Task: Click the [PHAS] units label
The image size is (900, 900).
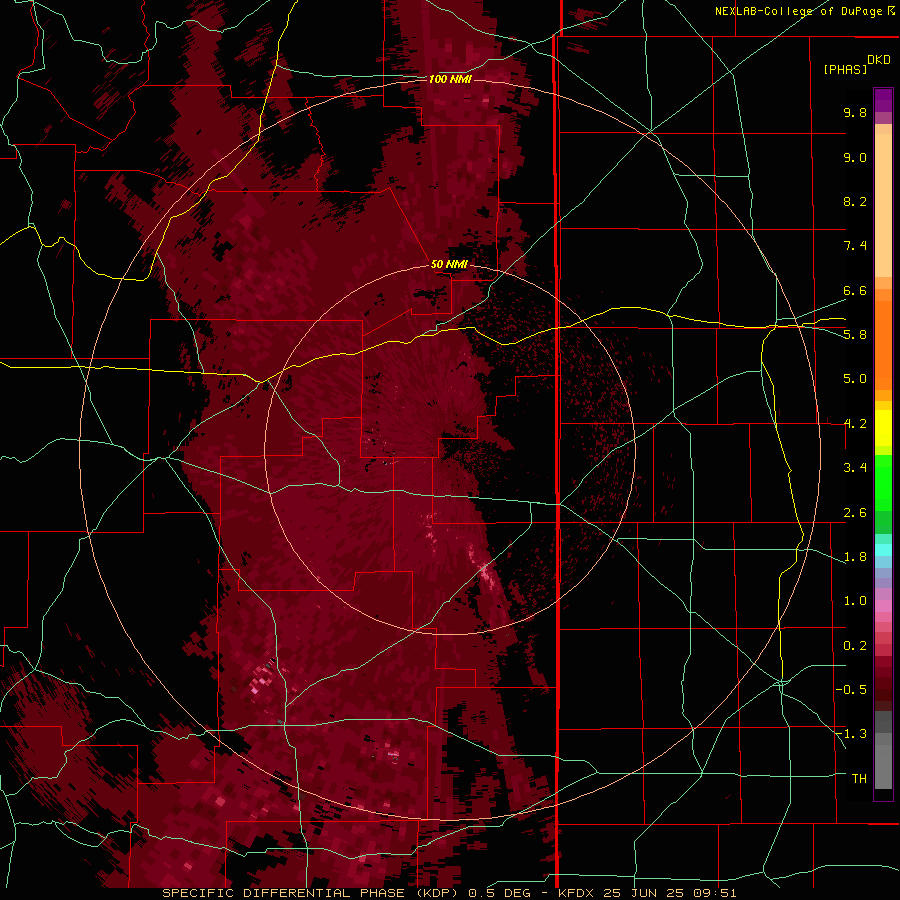Action: 845,69
